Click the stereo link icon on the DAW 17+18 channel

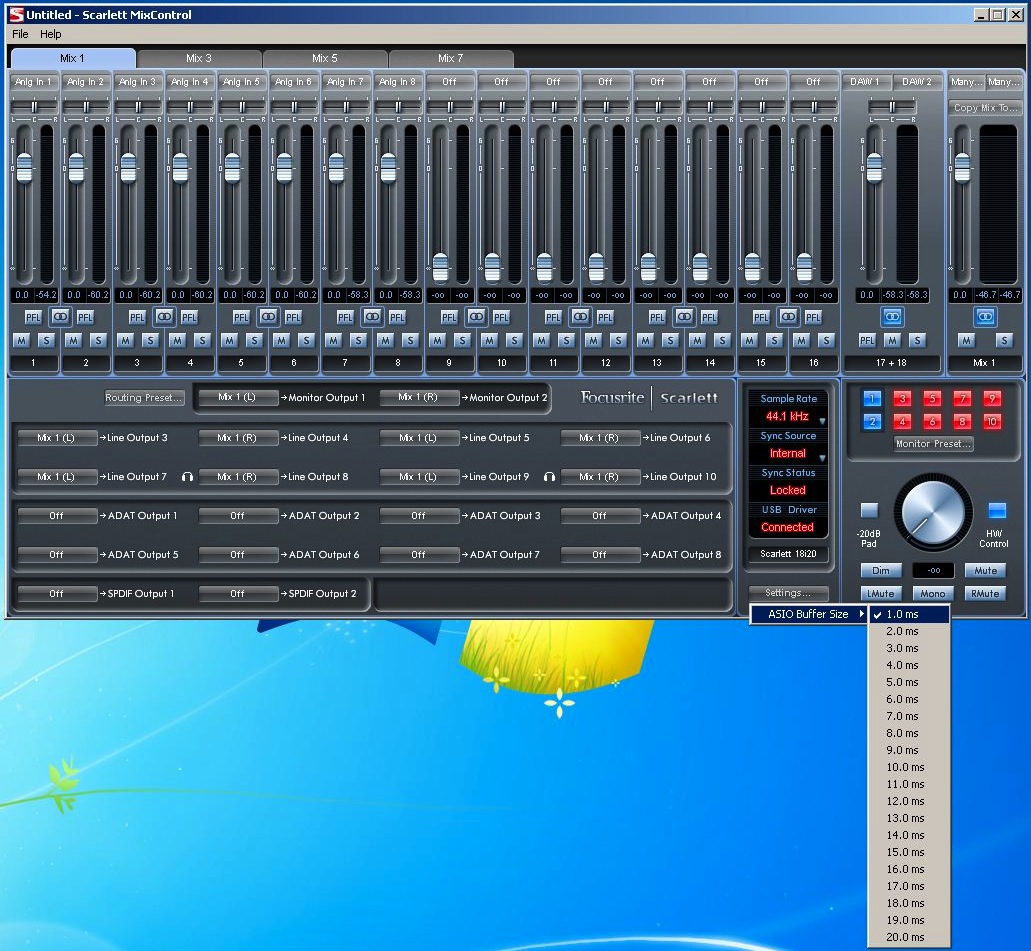(891, 316)
